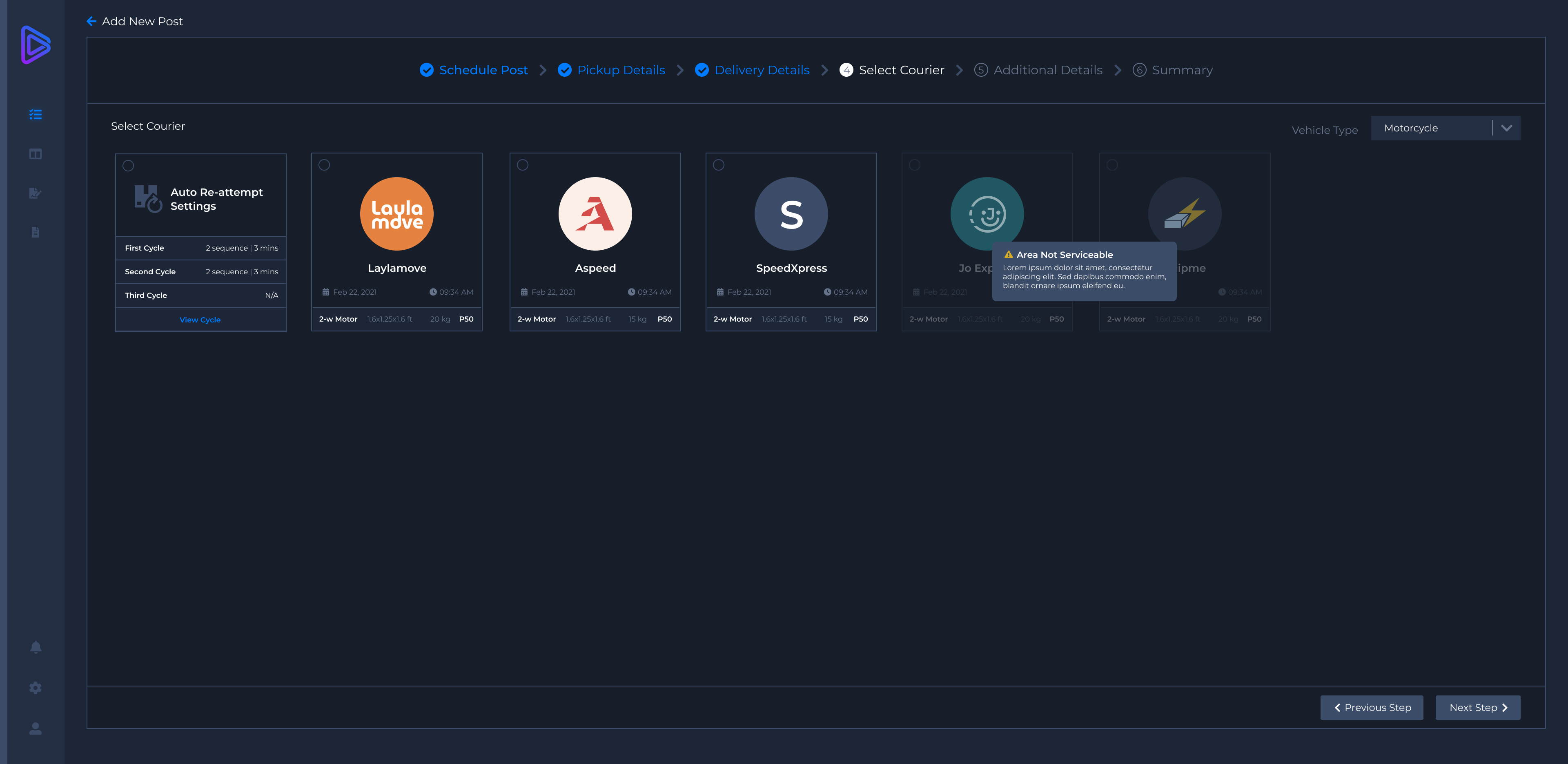Click Pickup Details completed checkmark icon
Viewport: 1568px width, 764px height.
(565, 70)
